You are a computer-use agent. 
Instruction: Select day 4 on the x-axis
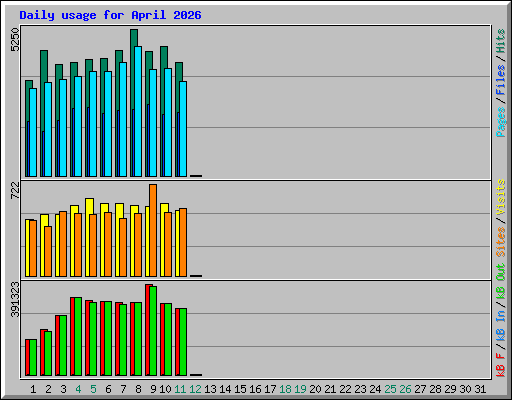coord(78,389)
